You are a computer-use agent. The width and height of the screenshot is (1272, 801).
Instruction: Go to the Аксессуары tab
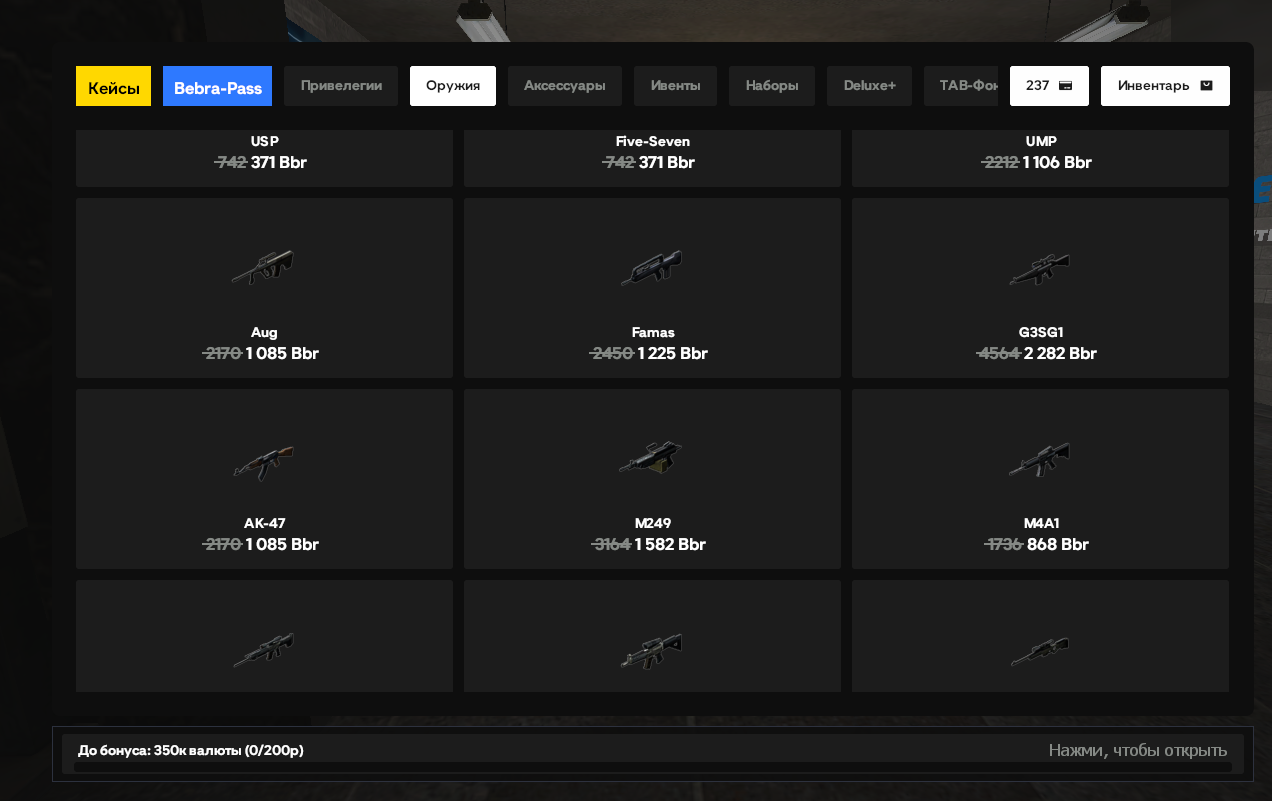565,86
